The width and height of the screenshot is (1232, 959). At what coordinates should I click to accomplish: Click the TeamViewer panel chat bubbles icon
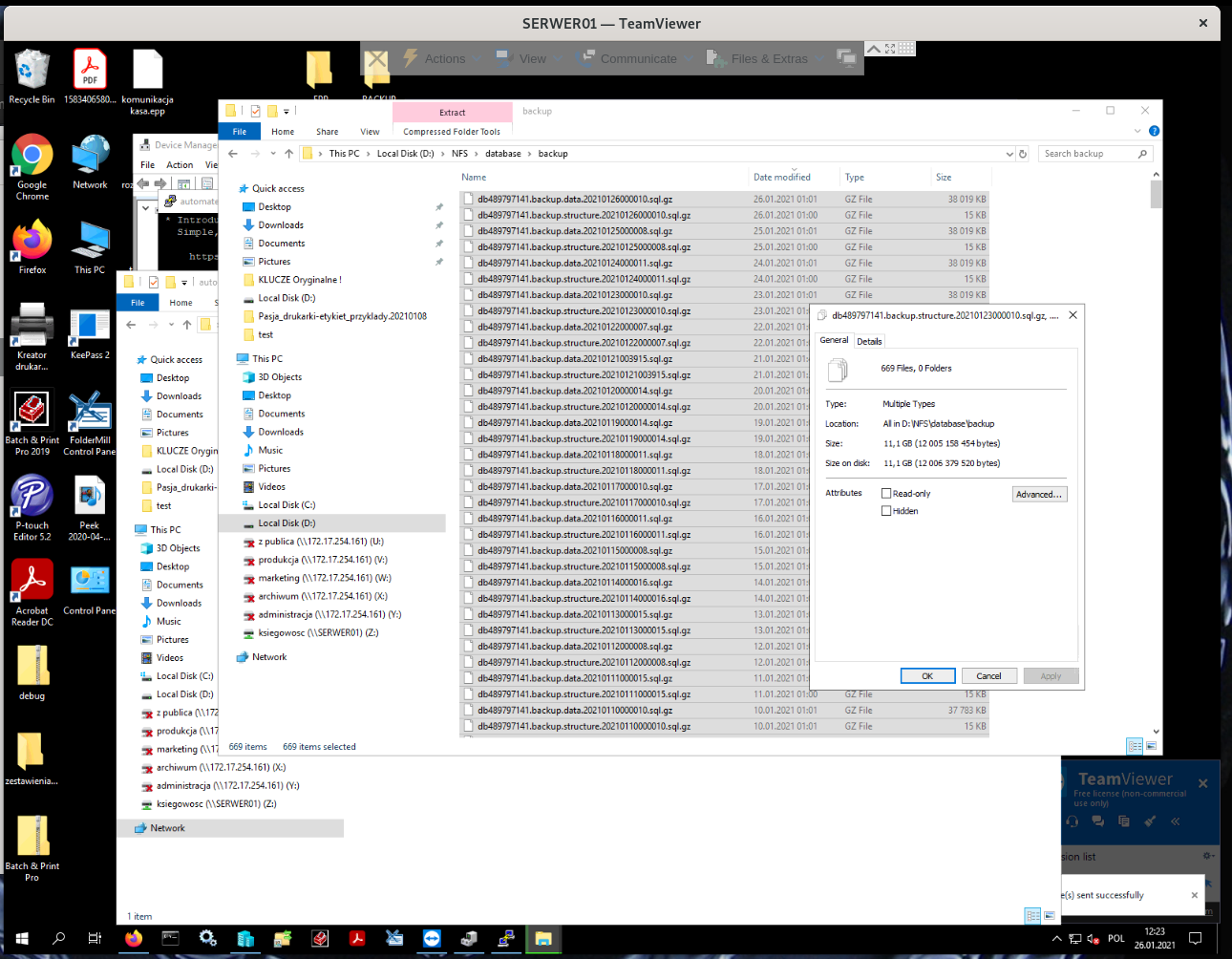pyautogui.click(x=1098, y=821)
